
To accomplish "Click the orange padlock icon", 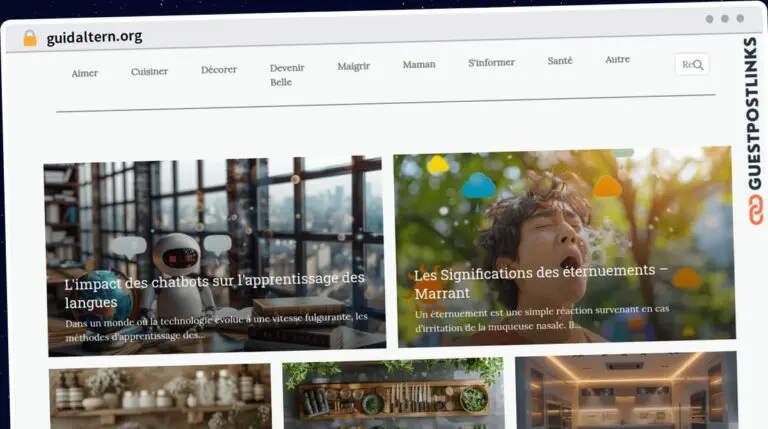I will click(30, 38).
